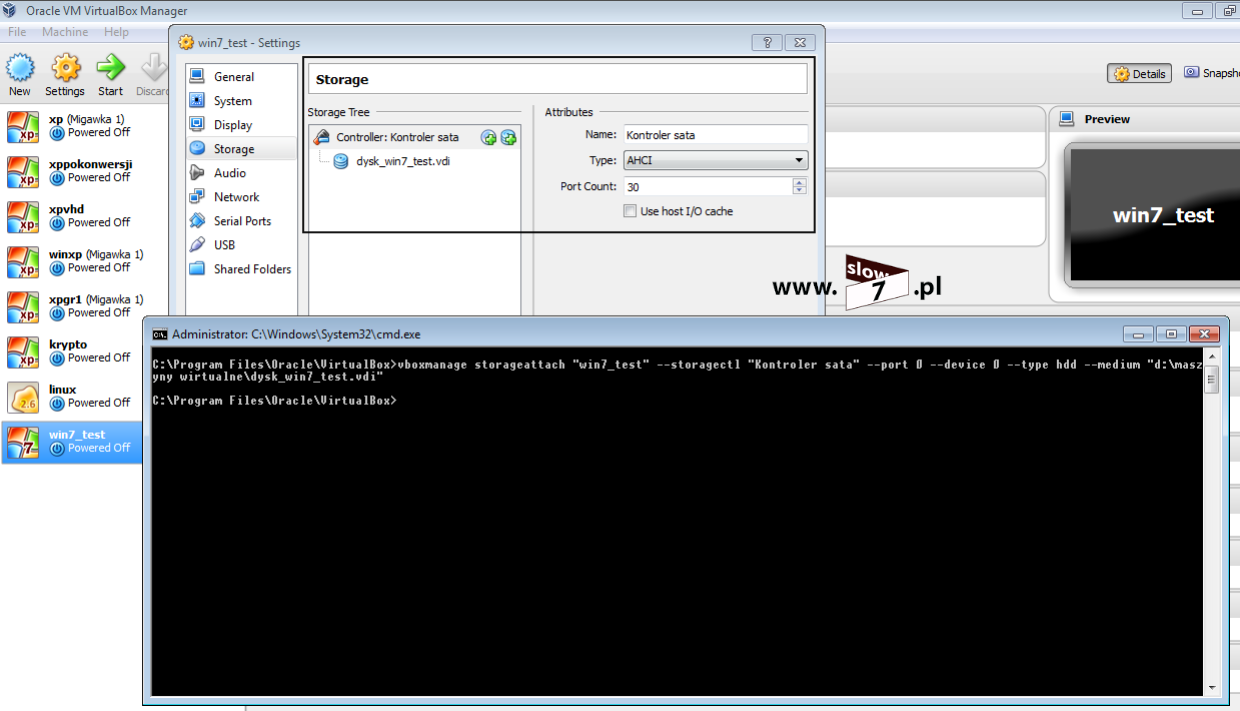Click the Storage page heading text
The image size is (1240, 711).
coord(342,80)
